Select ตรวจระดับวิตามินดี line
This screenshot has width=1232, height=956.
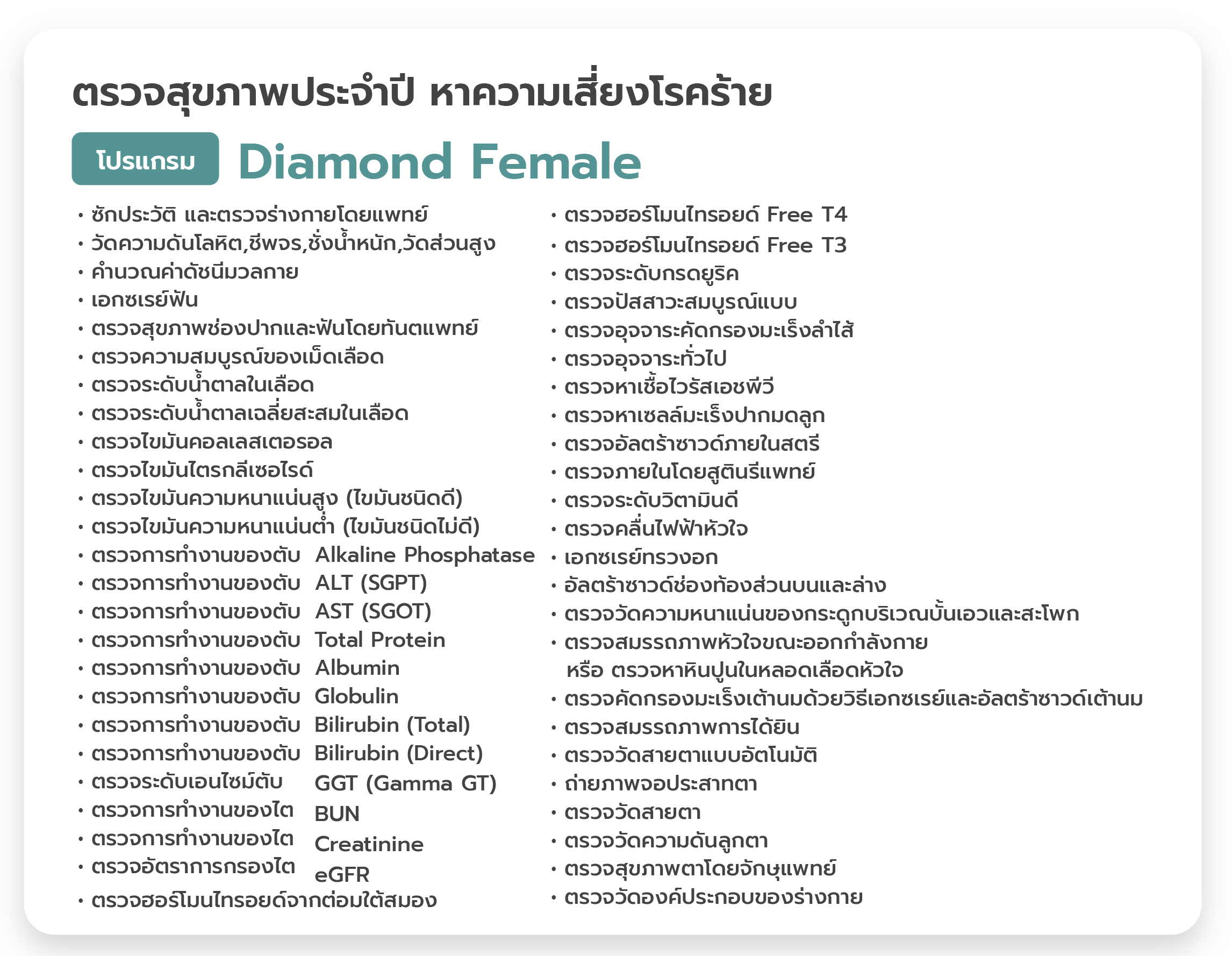click(651, 500)
